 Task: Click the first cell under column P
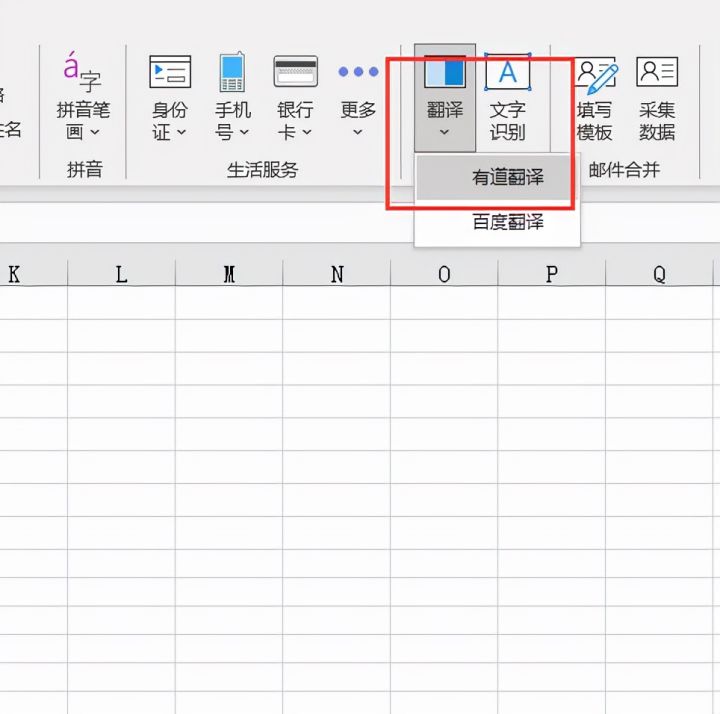[x=551, y=303]
